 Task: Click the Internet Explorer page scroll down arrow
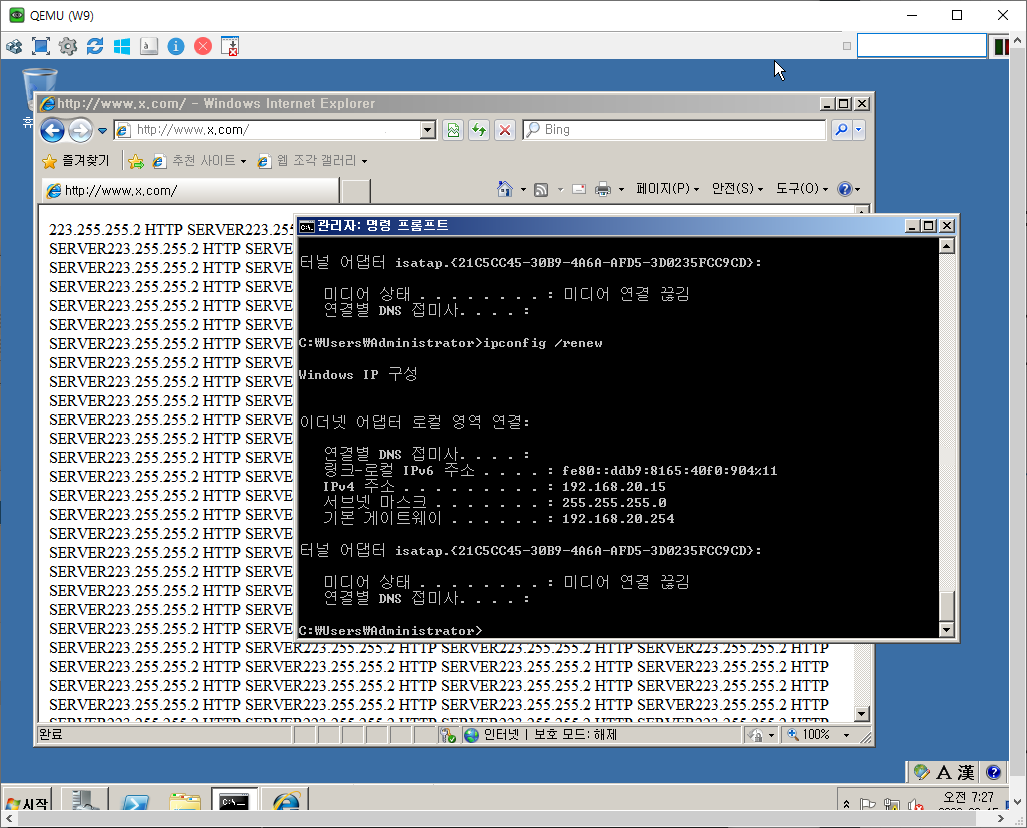click(x=862, y=714)
